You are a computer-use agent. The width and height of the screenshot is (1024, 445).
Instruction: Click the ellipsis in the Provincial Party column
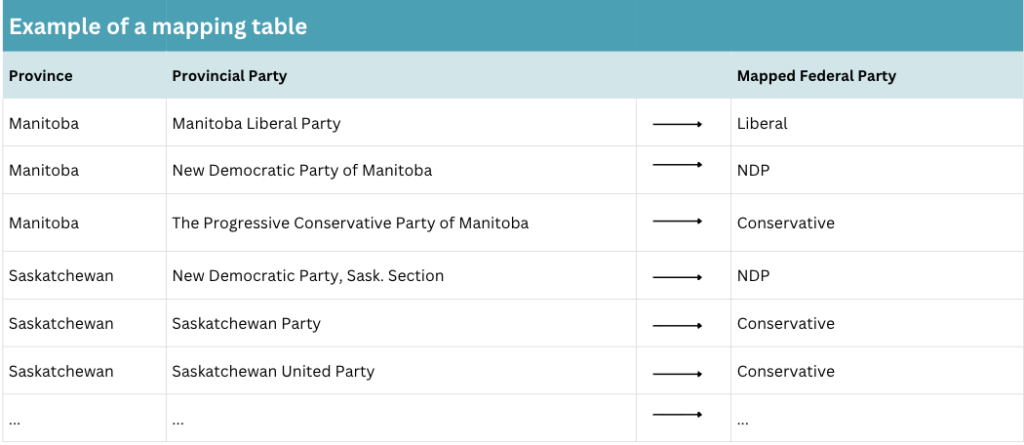pyautogui.click(x=179, y=421)
